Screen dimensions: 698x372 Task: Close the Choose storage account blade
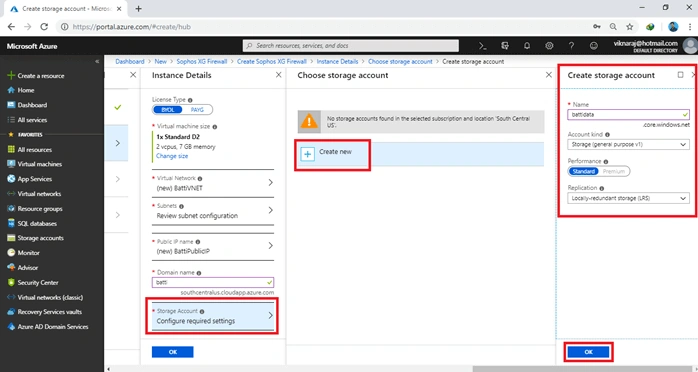(x=548, y=75)
